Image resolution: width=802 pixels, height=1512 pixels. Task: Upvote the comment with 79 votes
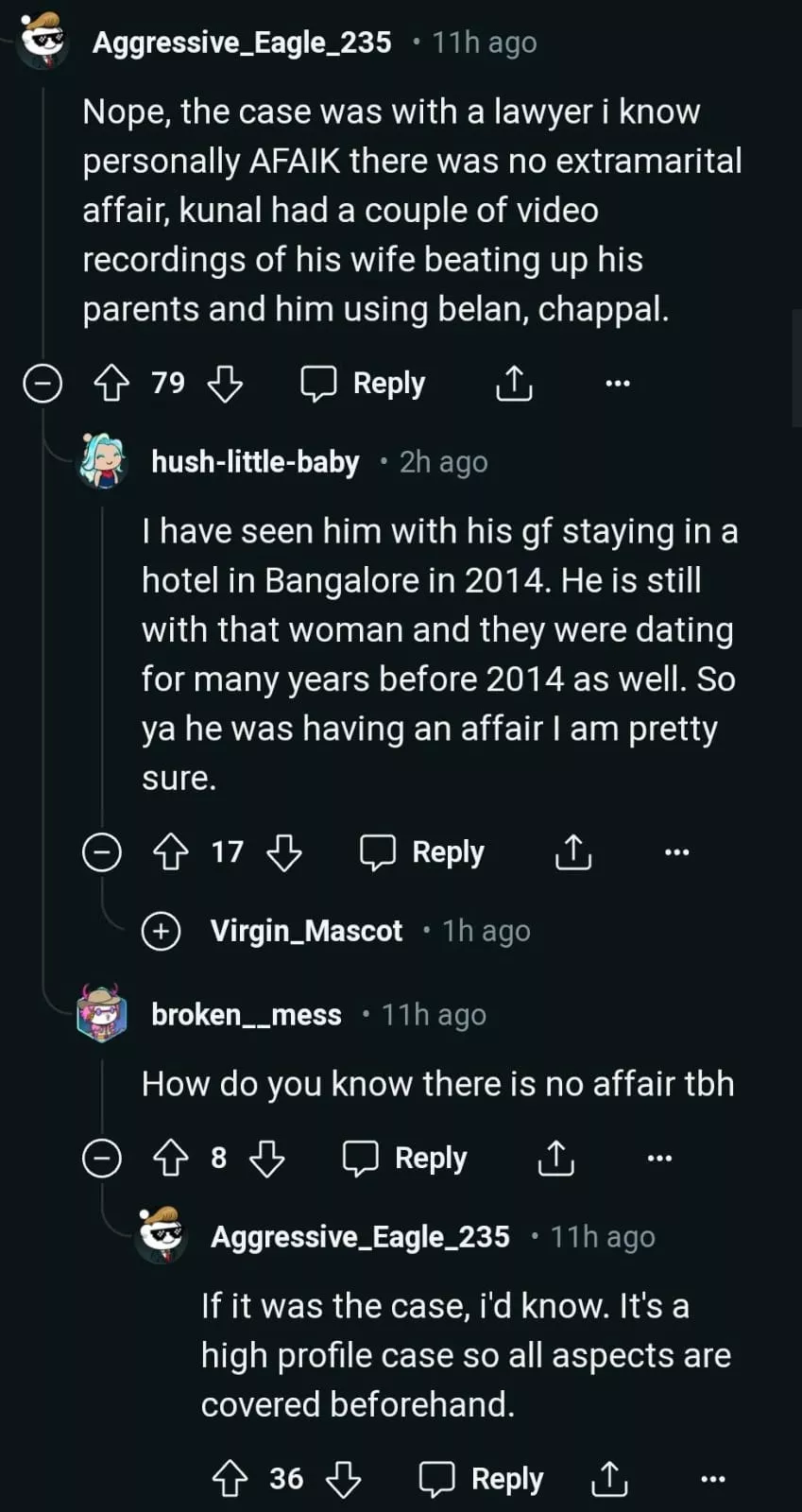tap(111, 384)
